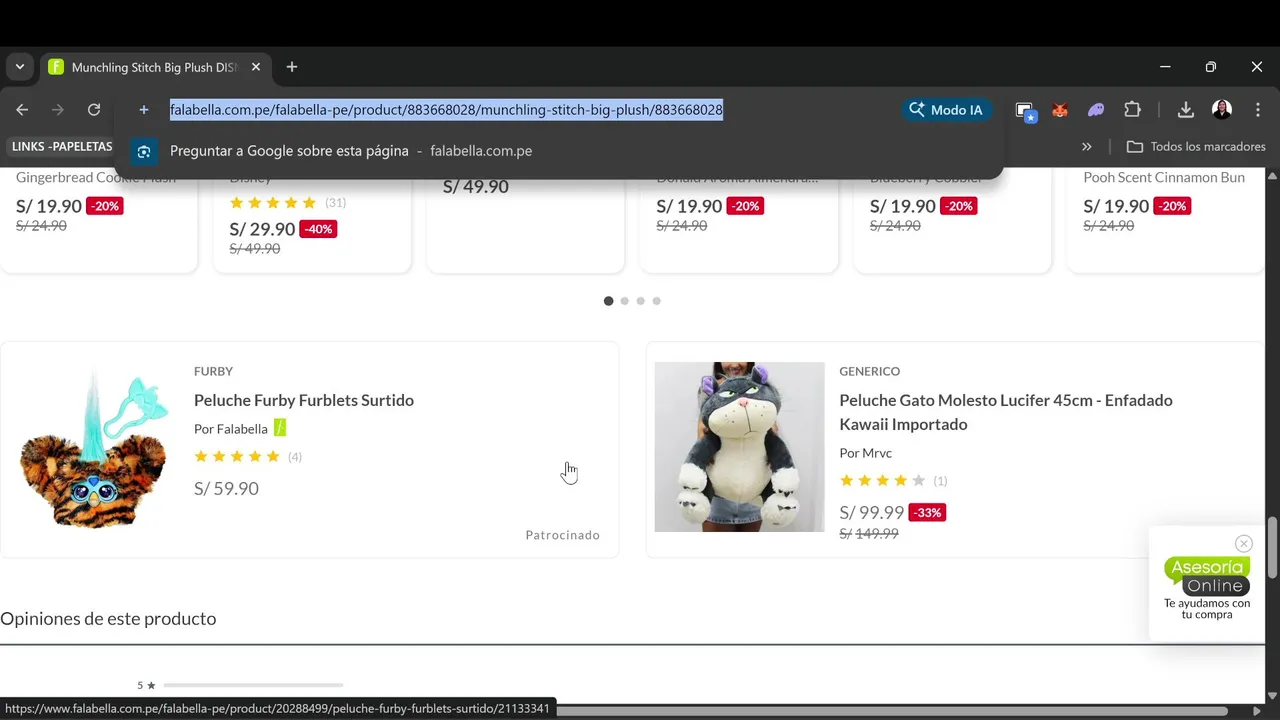Click the vertical scrollbar thumb
The width and height of the screenshot is (1280, 720).
point(1272,546)
